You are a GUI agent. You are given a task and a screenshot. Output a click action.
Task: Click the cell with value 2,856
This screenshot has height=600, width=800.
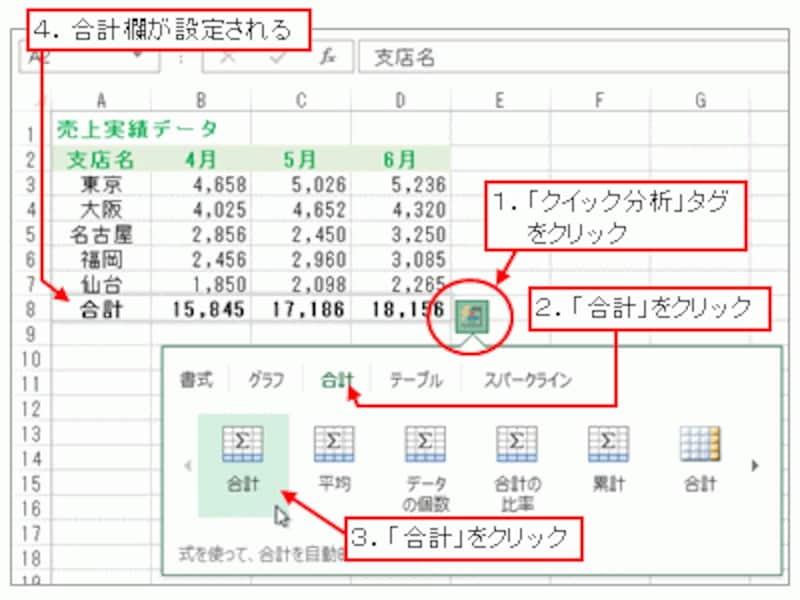(x=201, y=234)
